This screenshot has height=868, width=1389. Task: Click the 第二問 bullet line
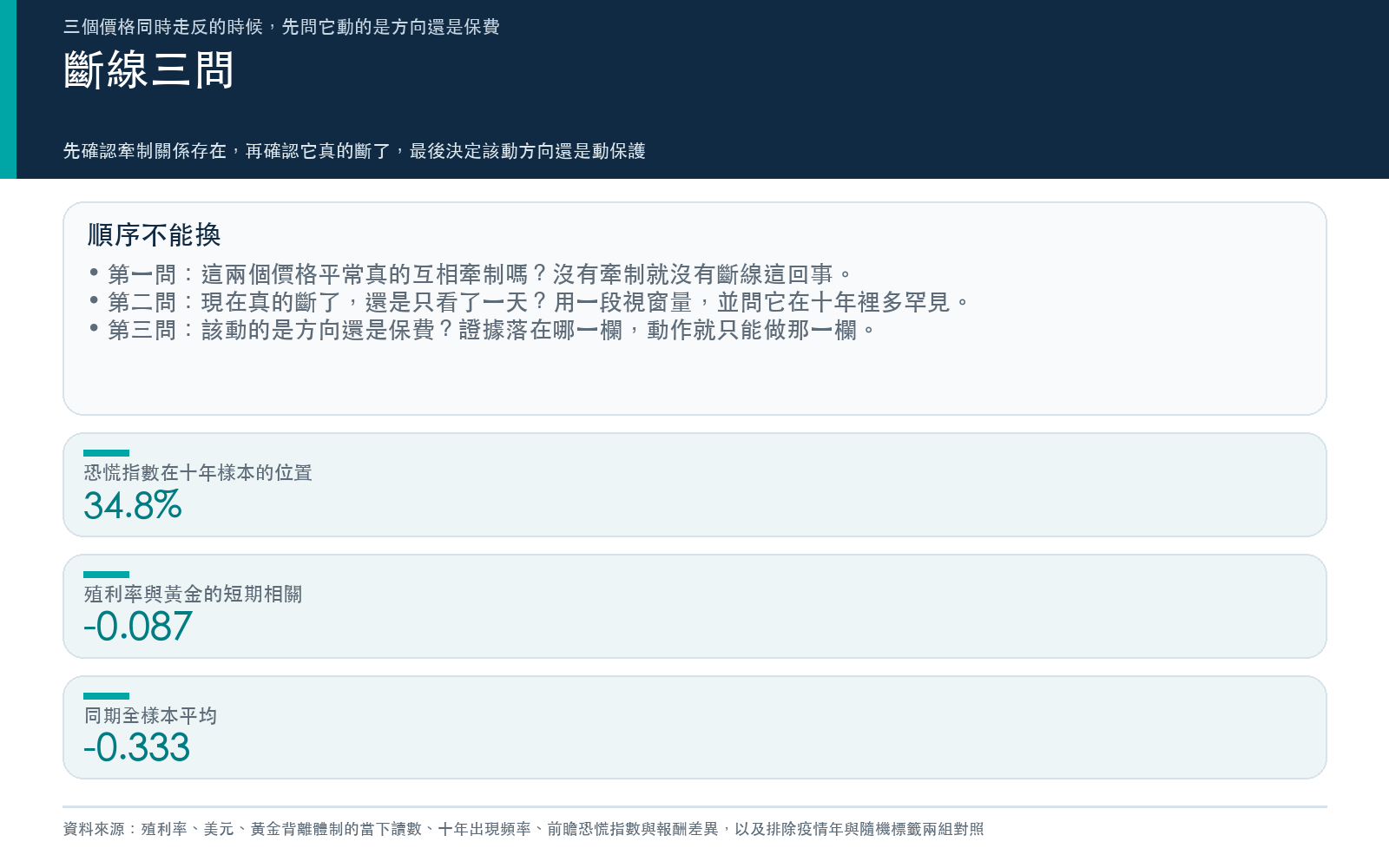pos(530,302)
